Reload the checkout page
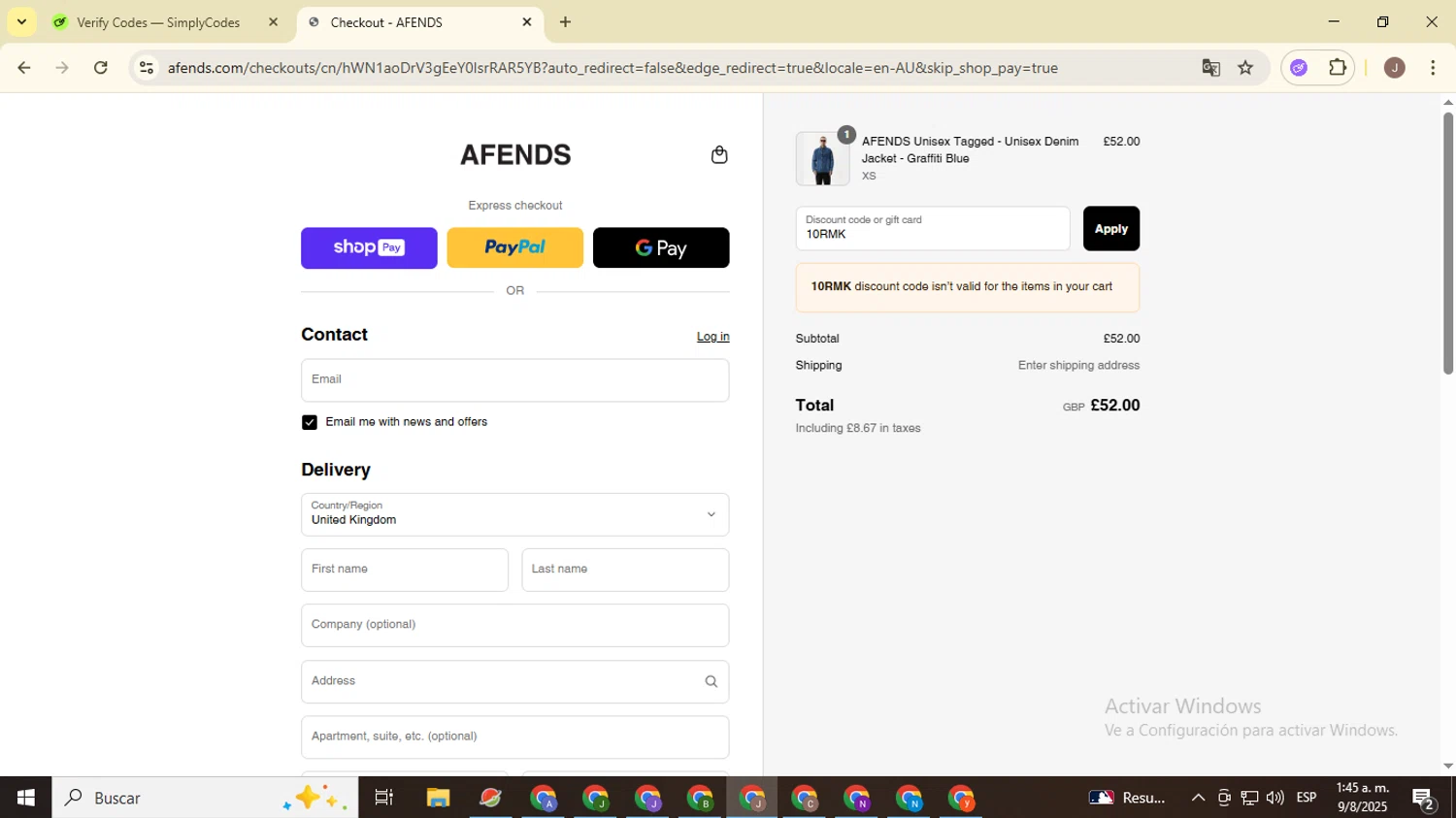This screenshot has width=1456, height=818. tap(101, 68)
